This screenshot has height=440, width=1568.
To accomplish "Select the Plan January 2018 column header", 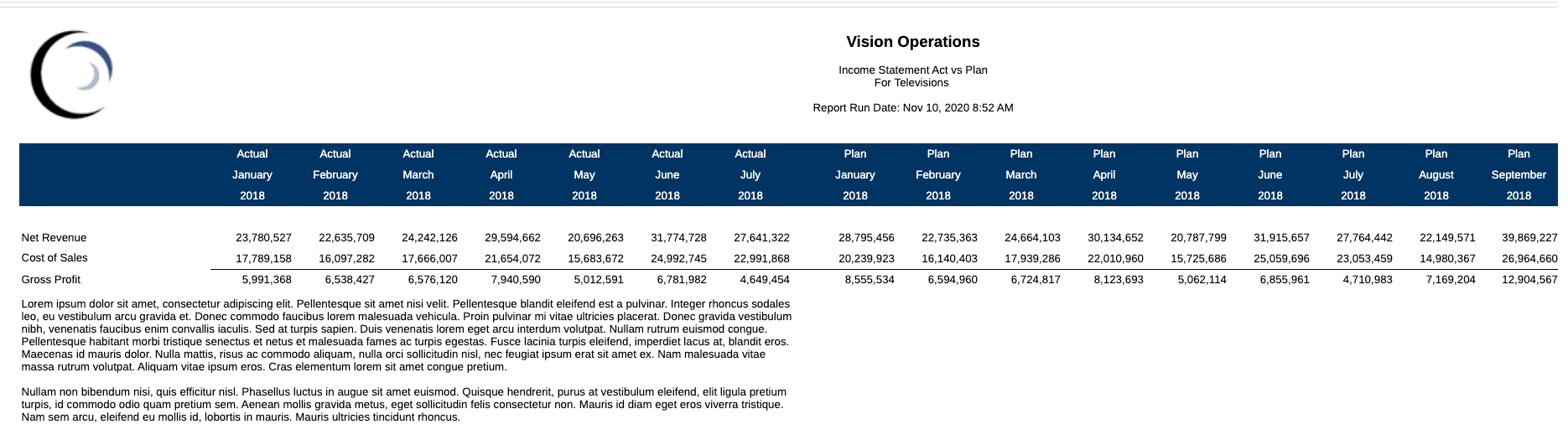I will [x=854, y=174].
